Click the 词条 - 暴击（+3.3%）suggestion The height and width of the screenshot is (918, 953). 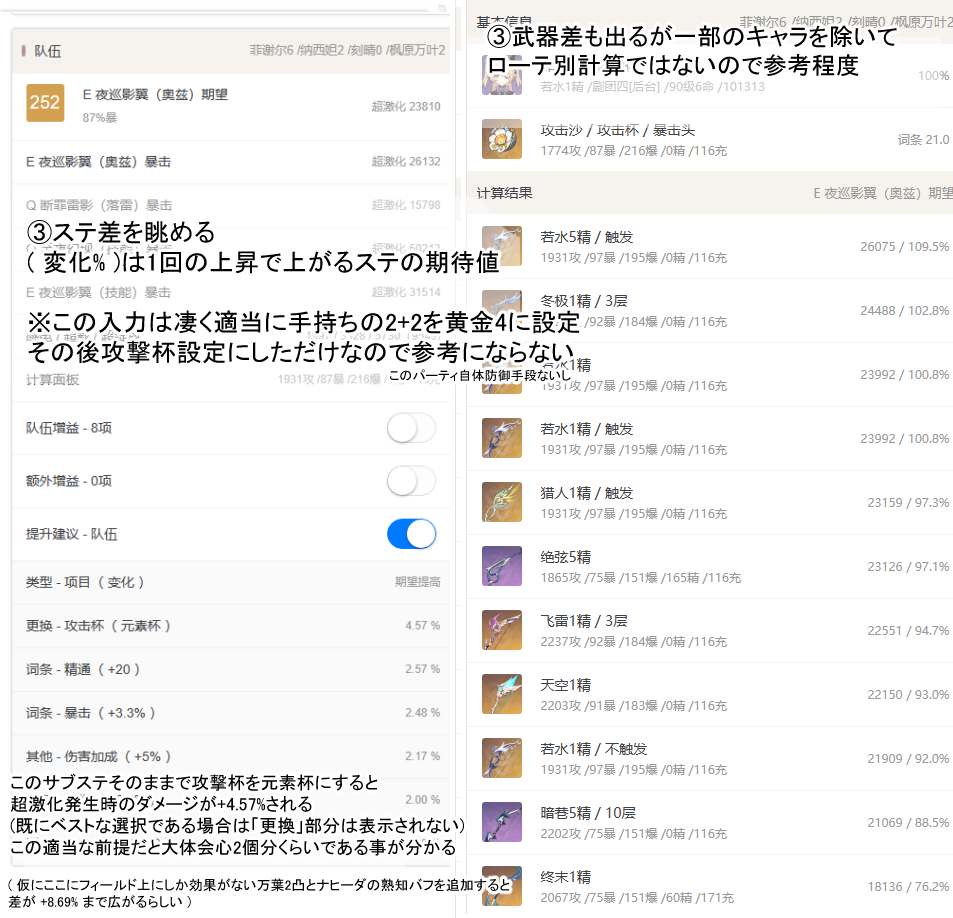point(231,713)
